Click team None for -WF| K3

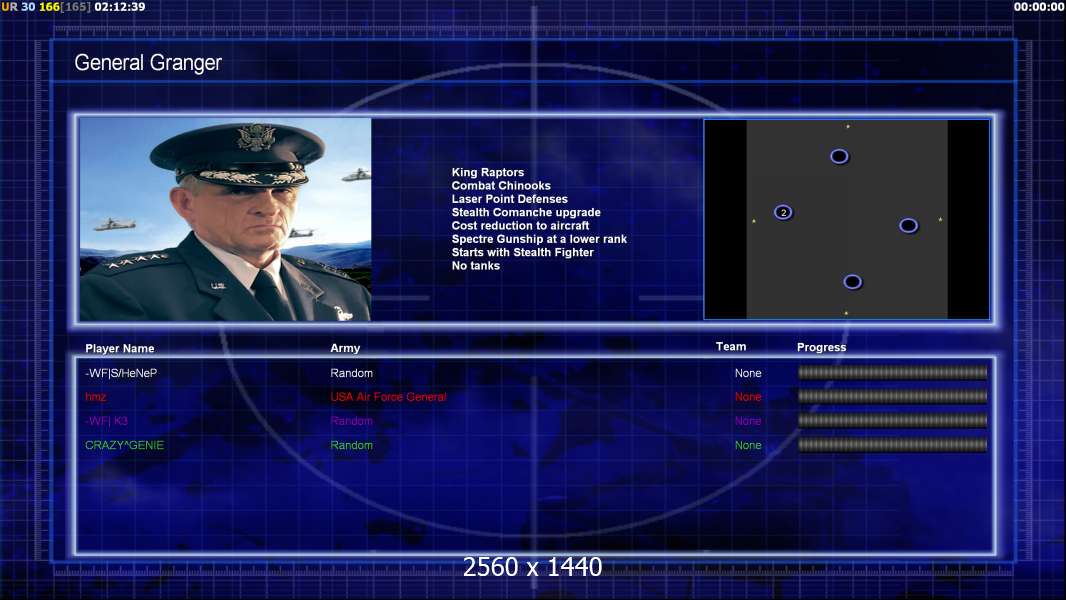click(748, 421)
